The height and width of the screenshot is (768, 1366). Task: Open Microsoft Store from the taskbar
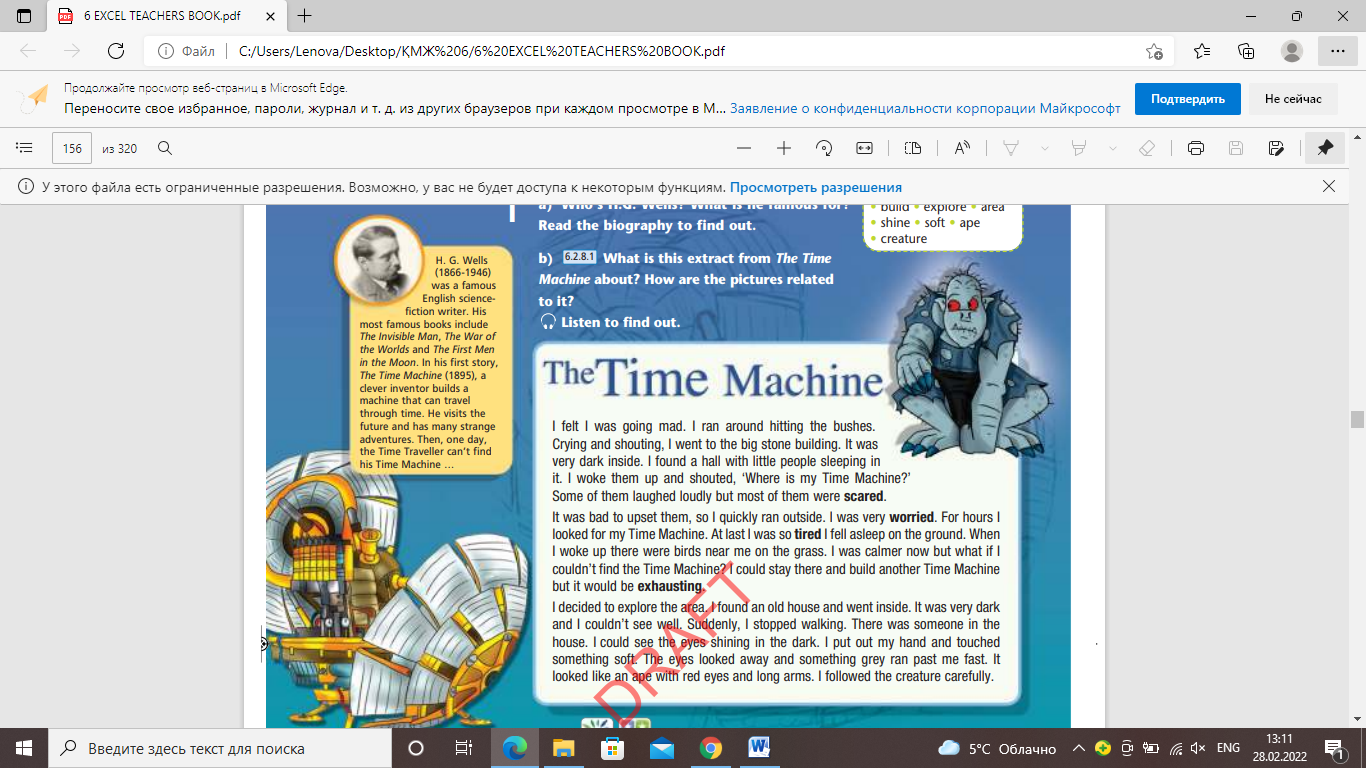pyautogui.click(x=612, y=748)
